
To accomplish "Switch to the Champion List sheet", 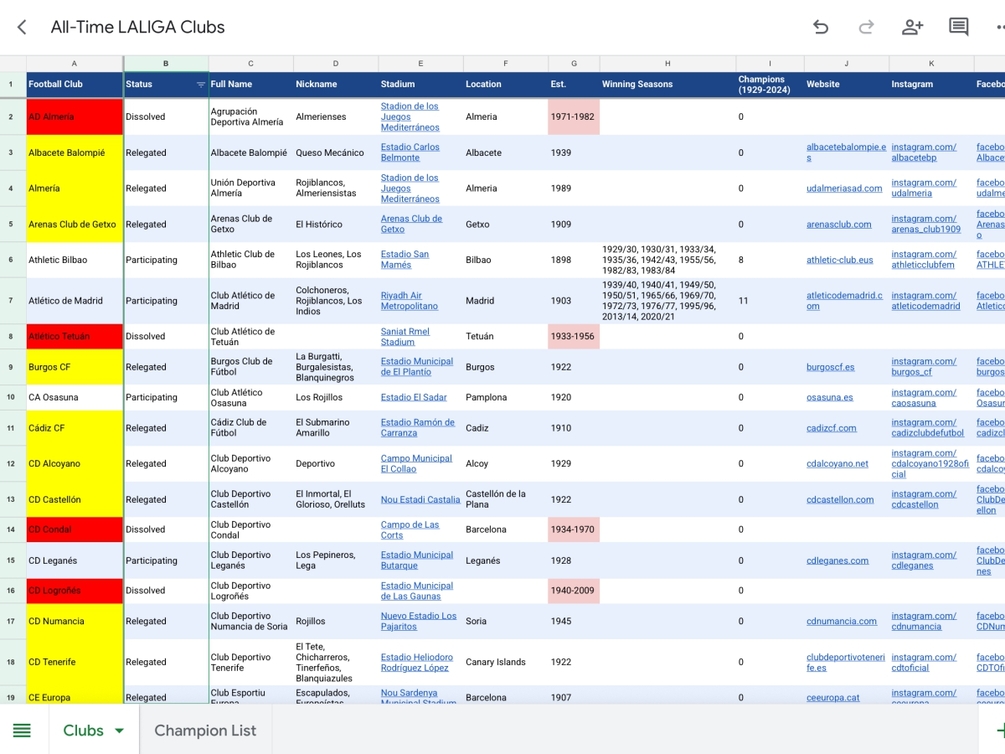I will [x=205, y=730].
